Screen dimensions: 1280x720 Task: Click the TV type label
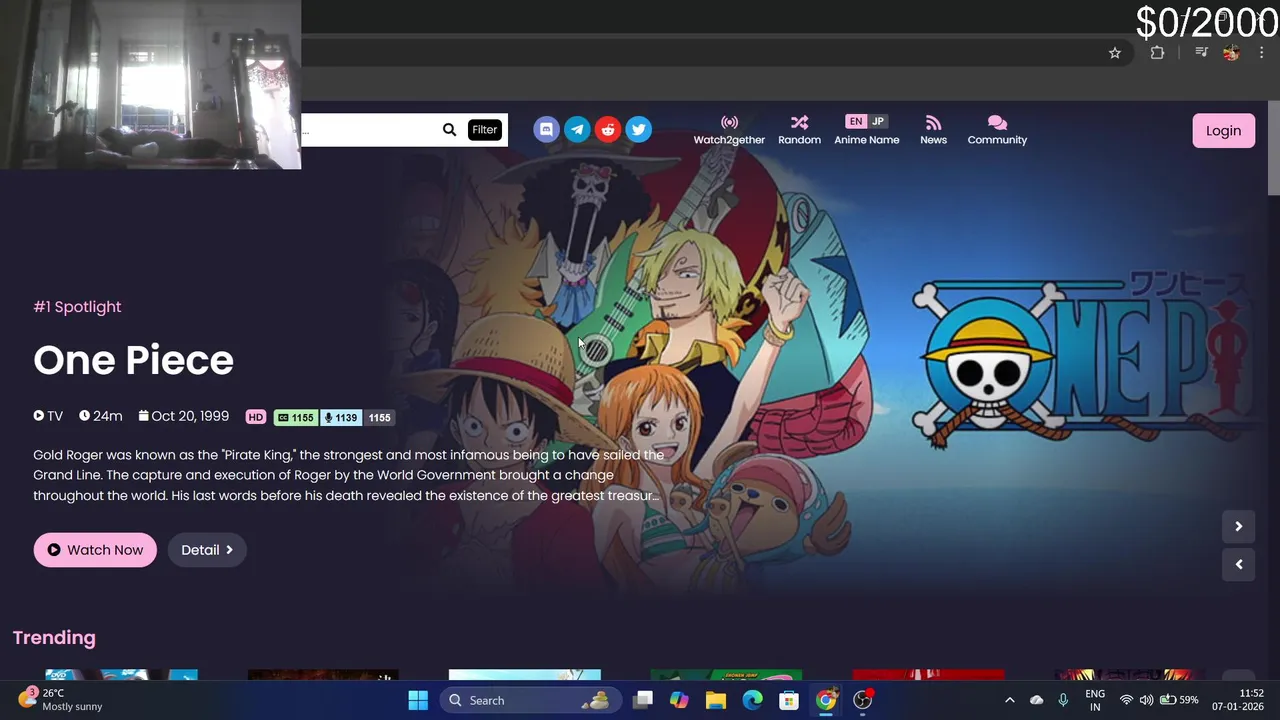[48, 416]
